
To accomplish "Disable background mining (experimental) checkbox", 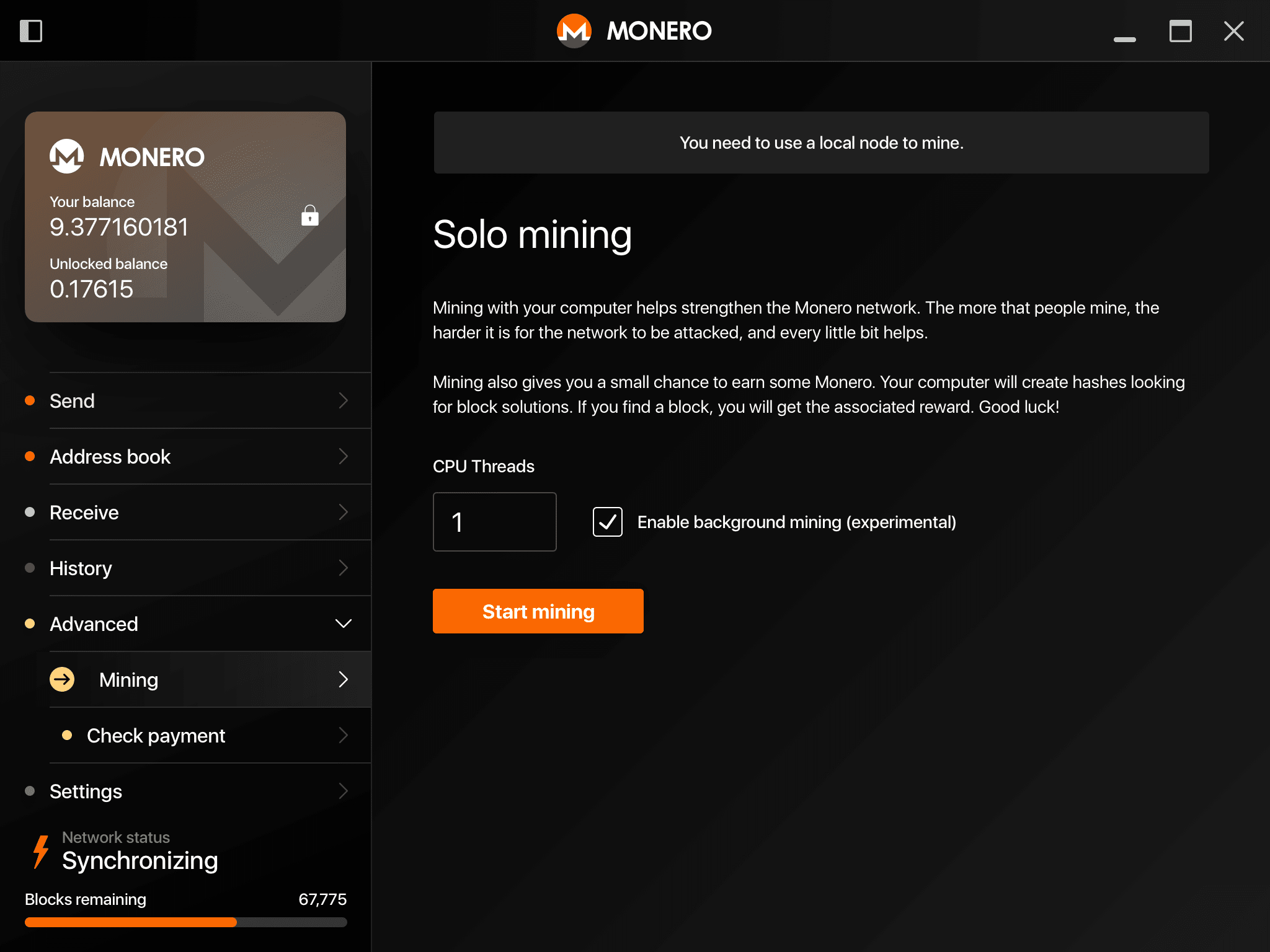I will point(607,522).
